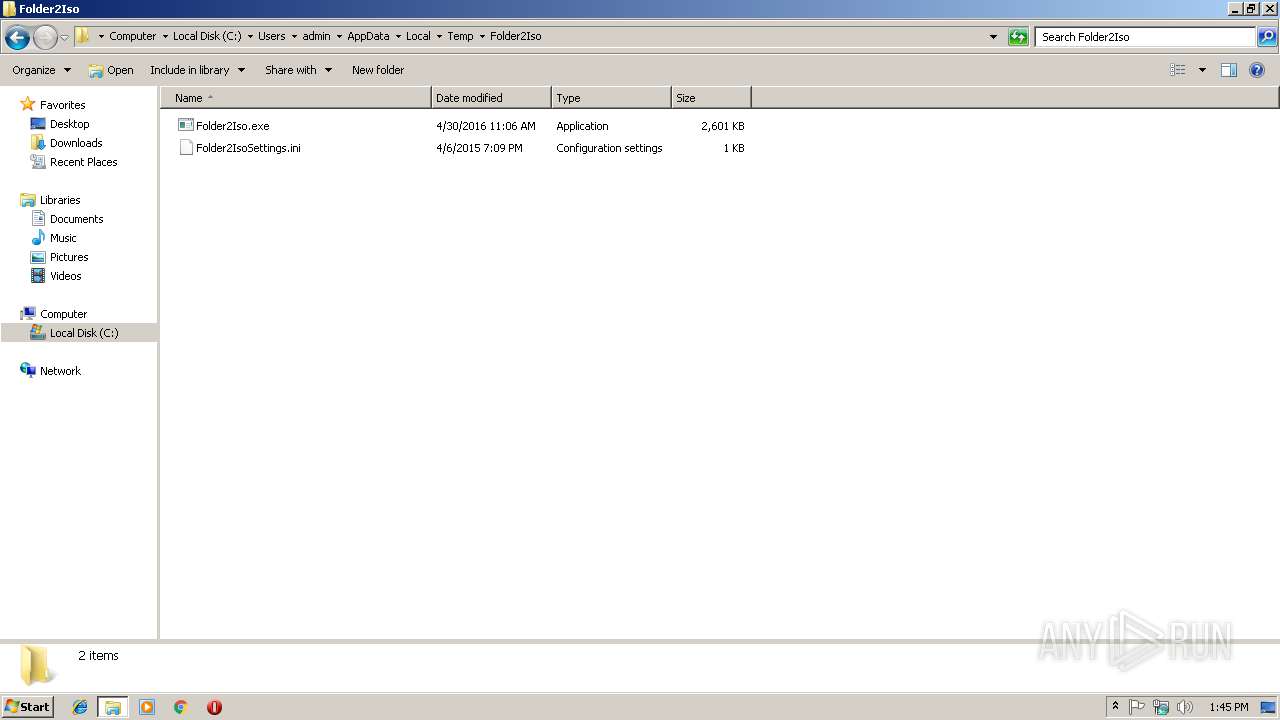
Task: Click the search magnifier icon
Action: 1267,37
